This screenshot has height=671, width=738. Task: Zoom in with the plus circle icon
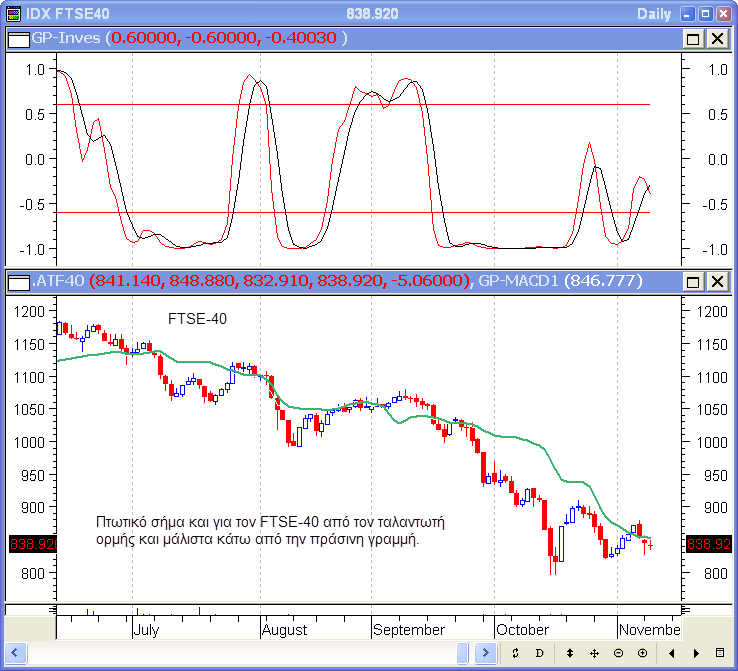pos(642,653)
